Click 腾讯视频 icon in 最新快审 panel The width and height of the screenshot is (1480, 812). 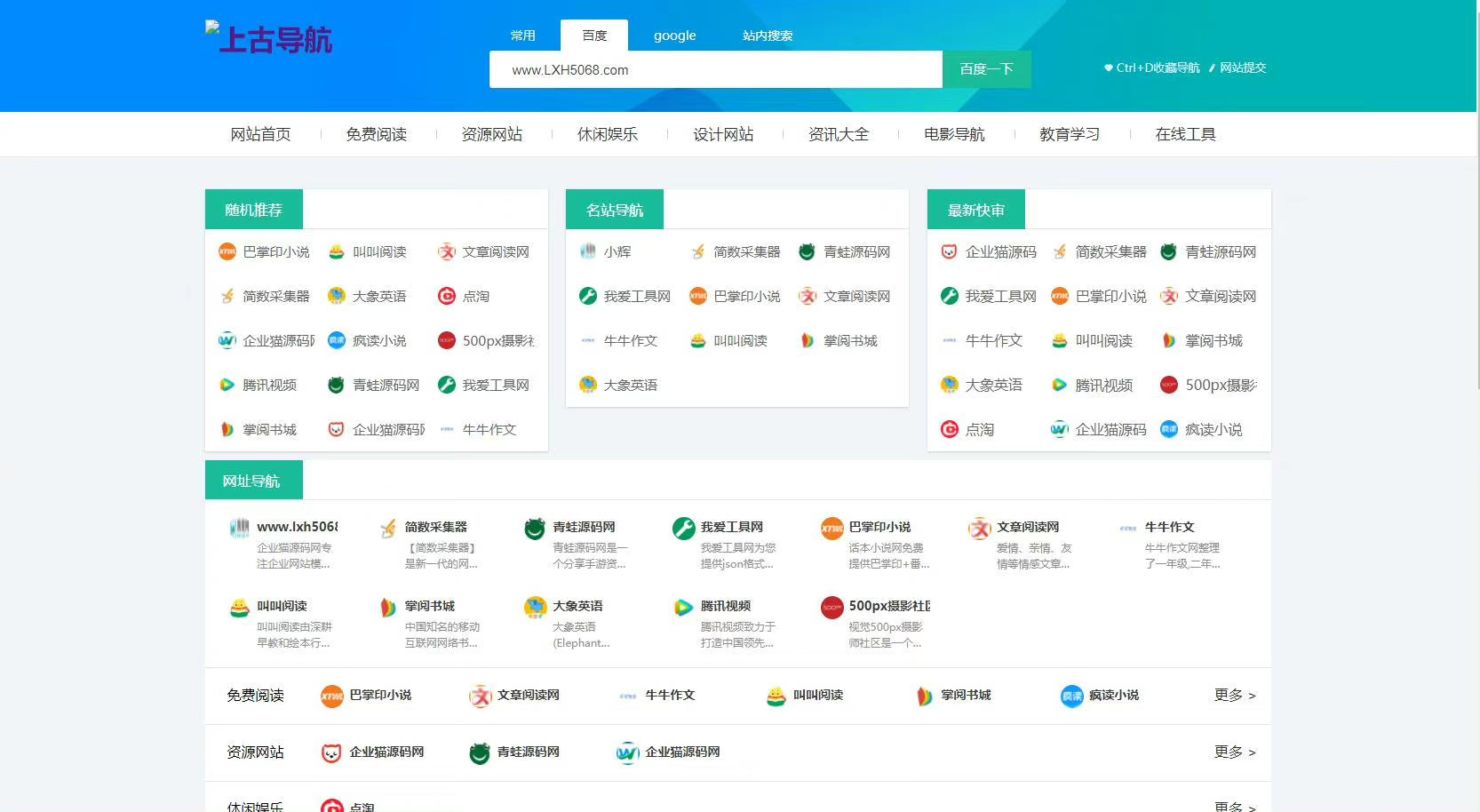coord(1060,385)
